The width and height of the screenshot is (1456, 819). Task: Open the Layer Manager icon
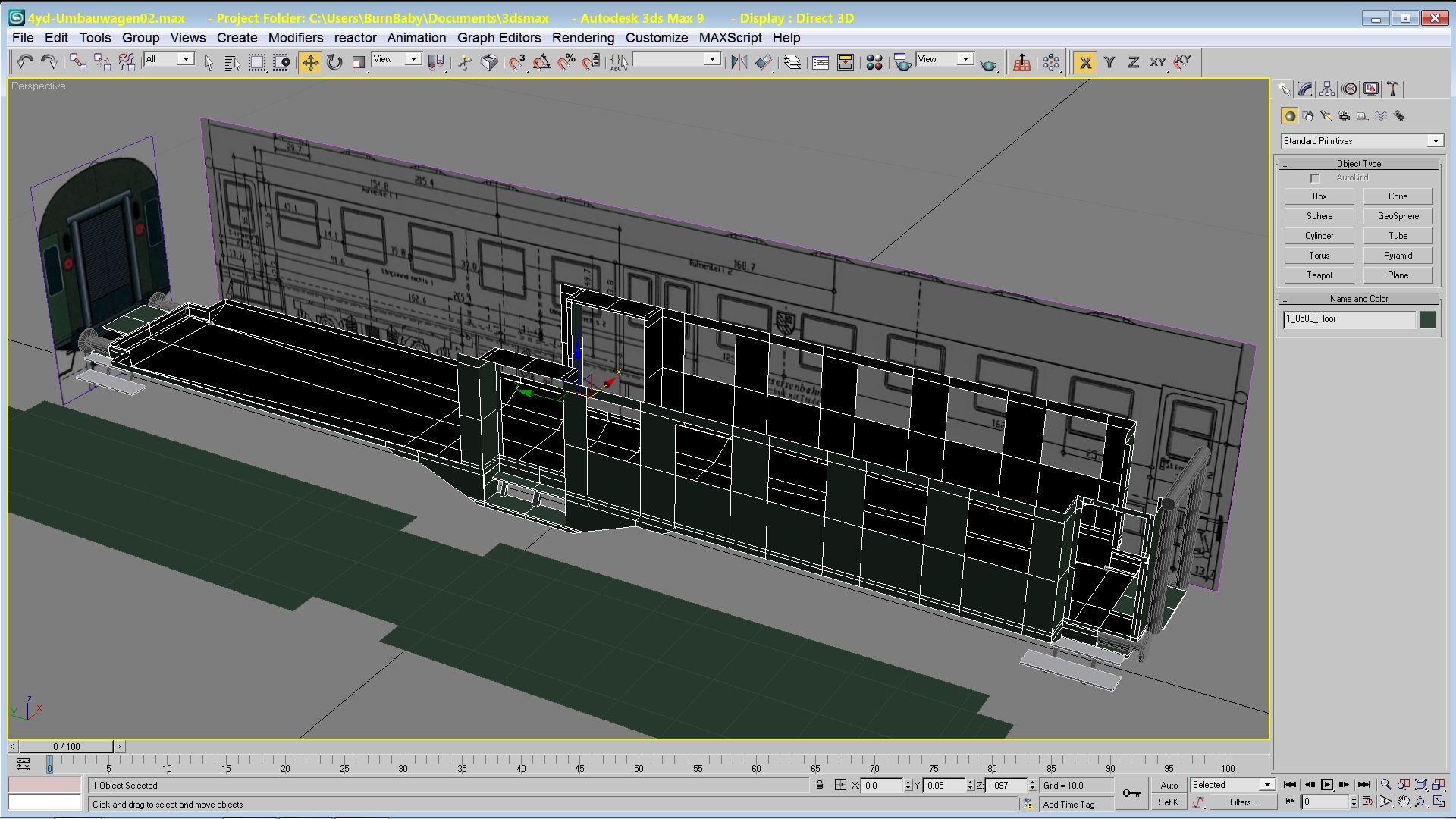click(792, 62)
